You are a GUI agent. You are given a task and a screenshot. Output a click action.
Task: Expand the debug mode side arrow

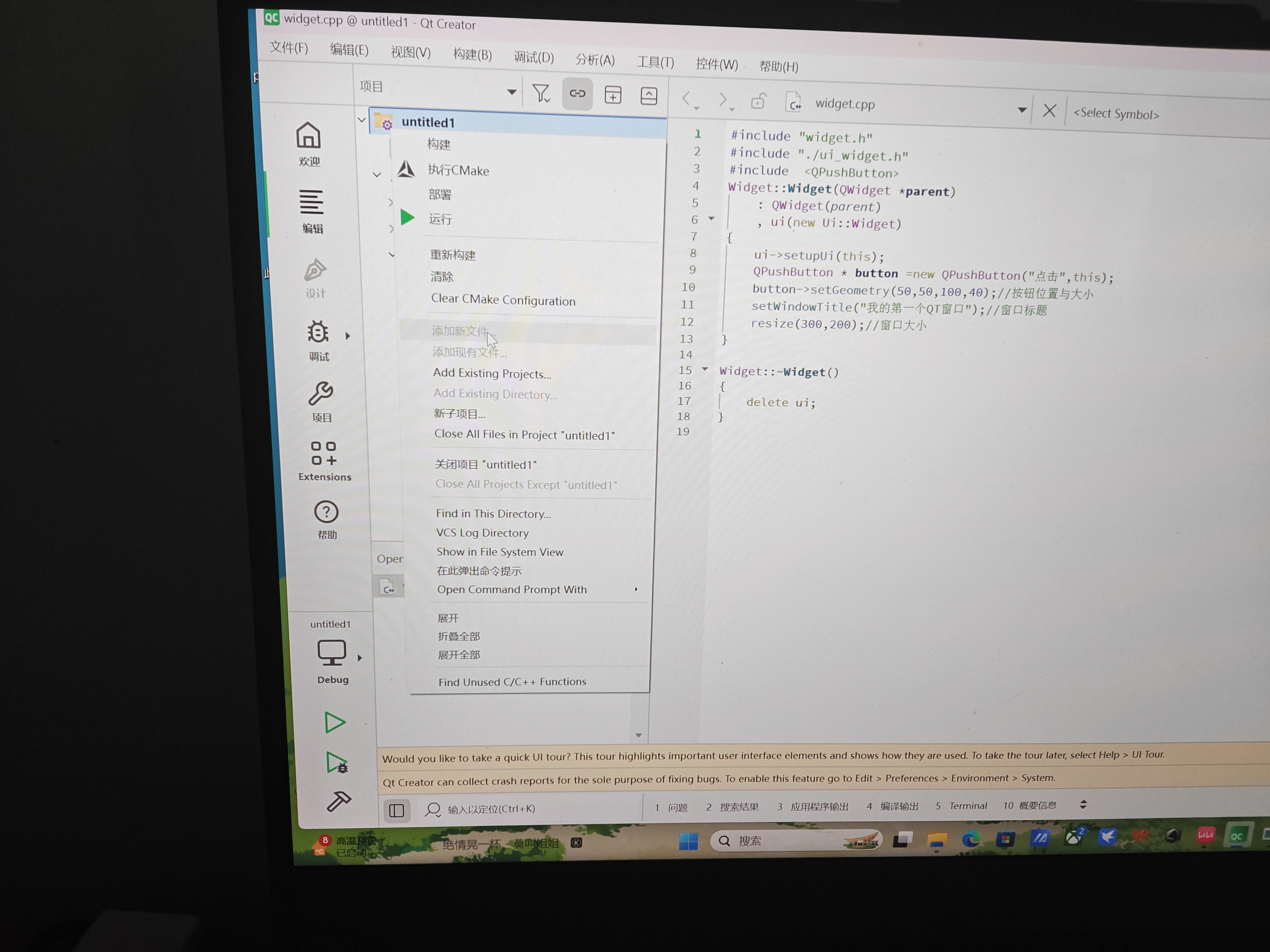pos(347,336)
